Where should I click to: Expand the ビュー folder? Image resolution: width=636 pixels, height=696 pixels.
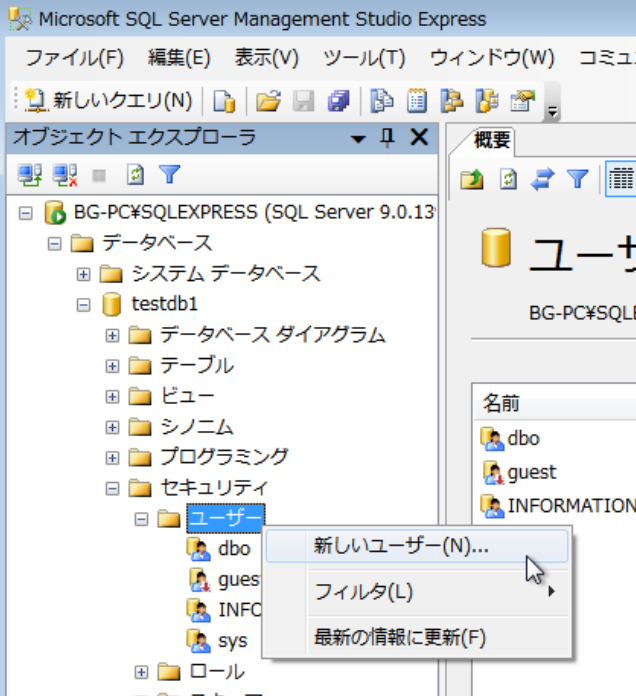point(112,397)
